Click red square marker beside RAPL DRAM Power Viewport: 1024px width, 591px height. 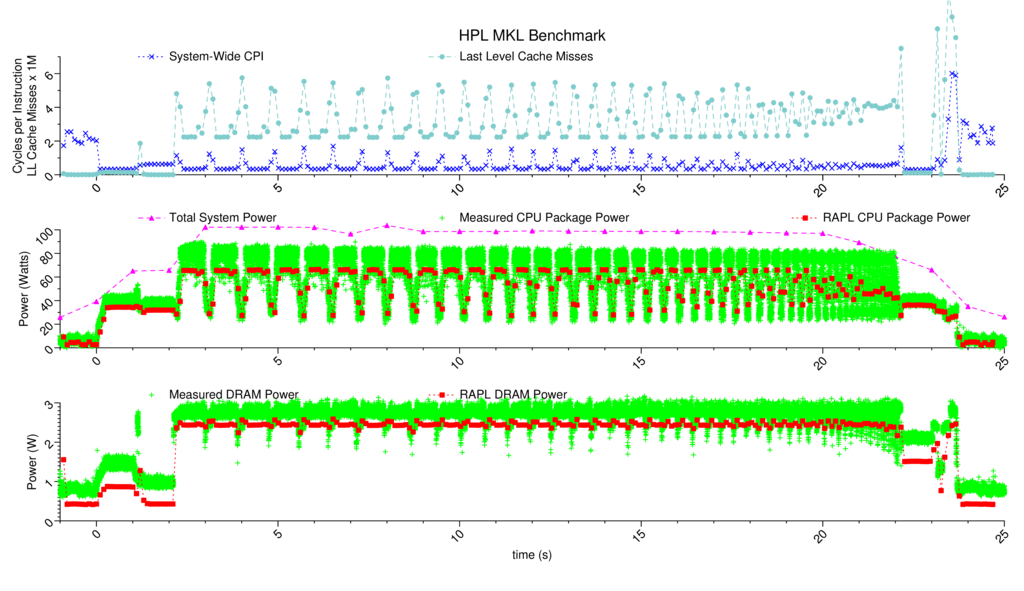coord(443,394)
